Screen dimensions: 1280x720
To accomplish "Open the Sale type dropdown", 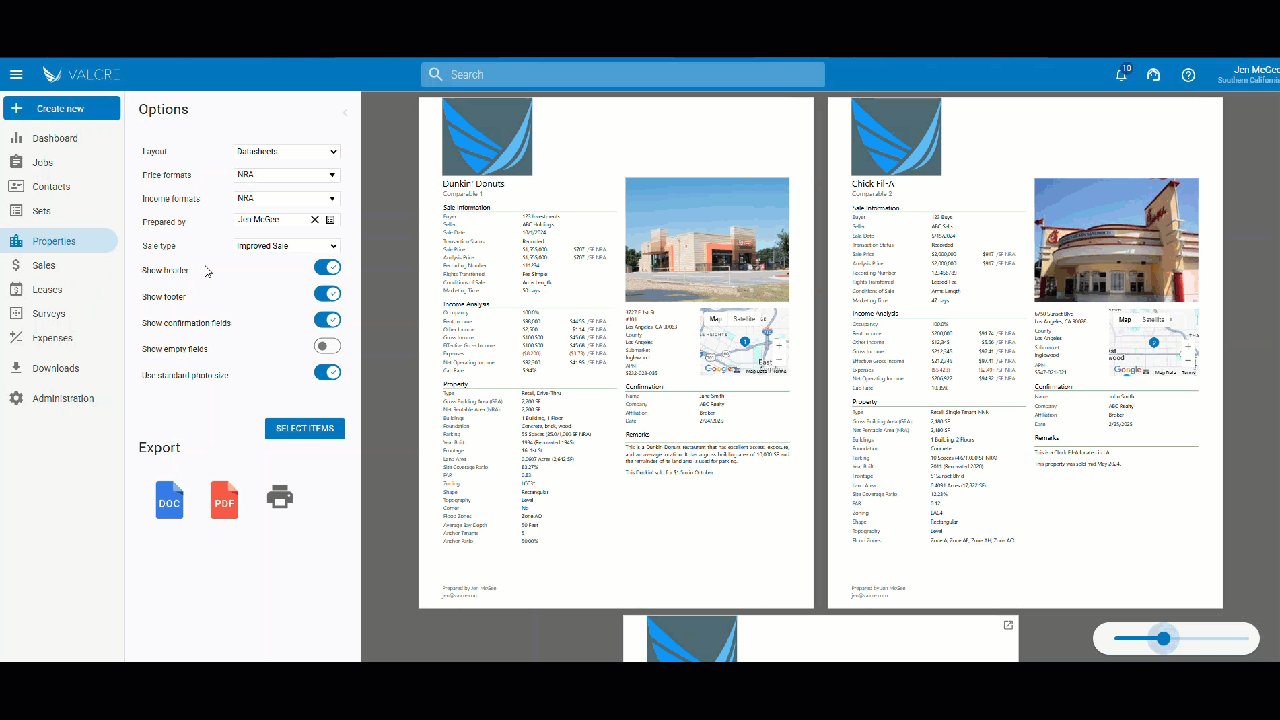I will click(288, 246).
